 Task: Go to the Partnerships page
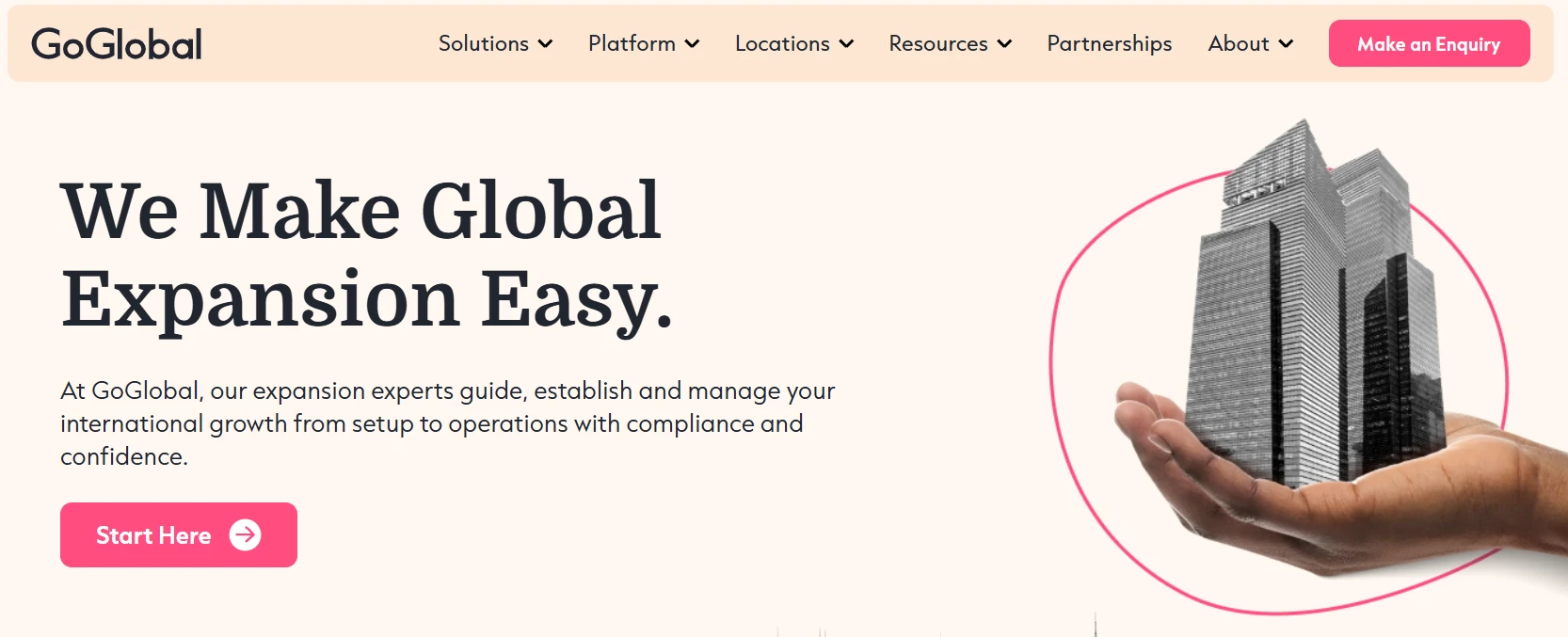tap(1110, 43)
